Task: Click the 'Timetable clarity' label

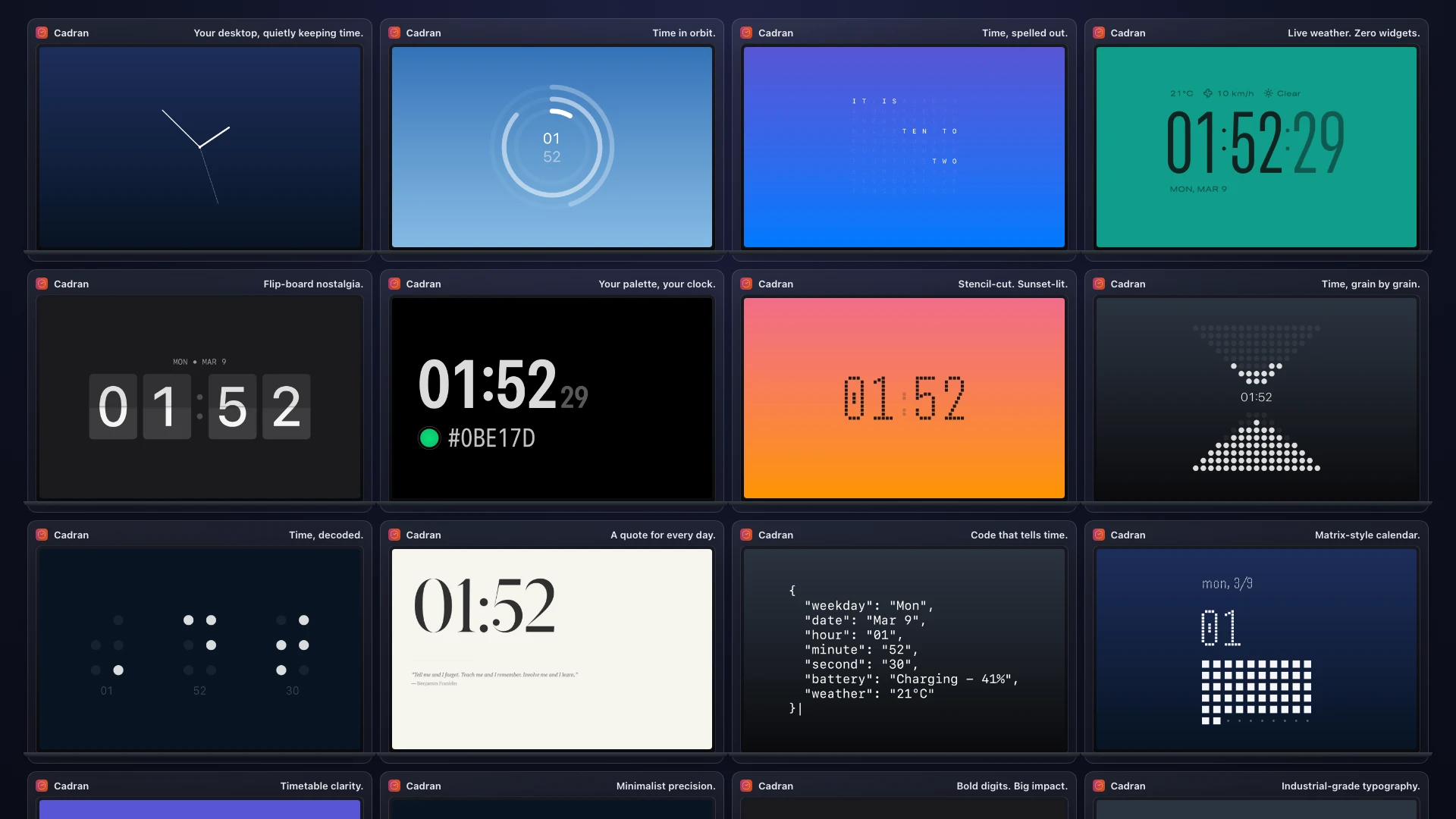Action: coord(322,786)
